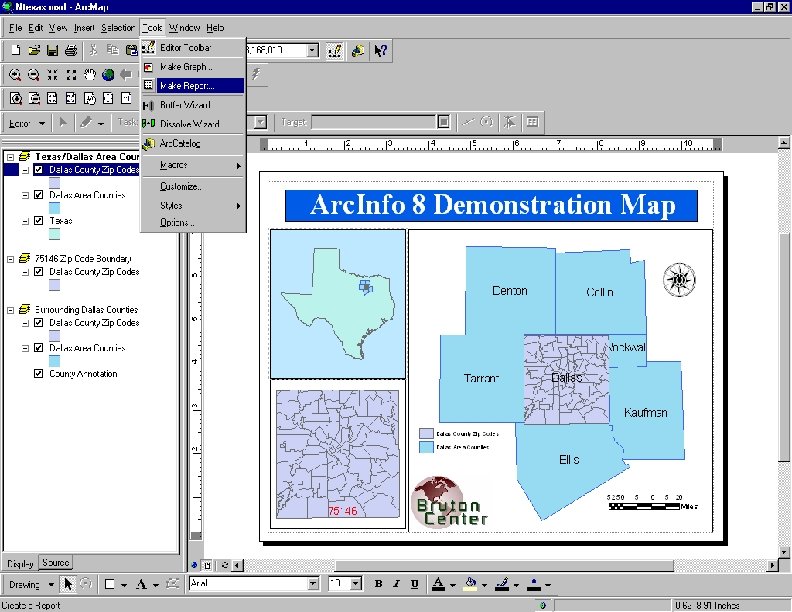Click the What's This help icon

pyautogui.click(x=380, y=50)
